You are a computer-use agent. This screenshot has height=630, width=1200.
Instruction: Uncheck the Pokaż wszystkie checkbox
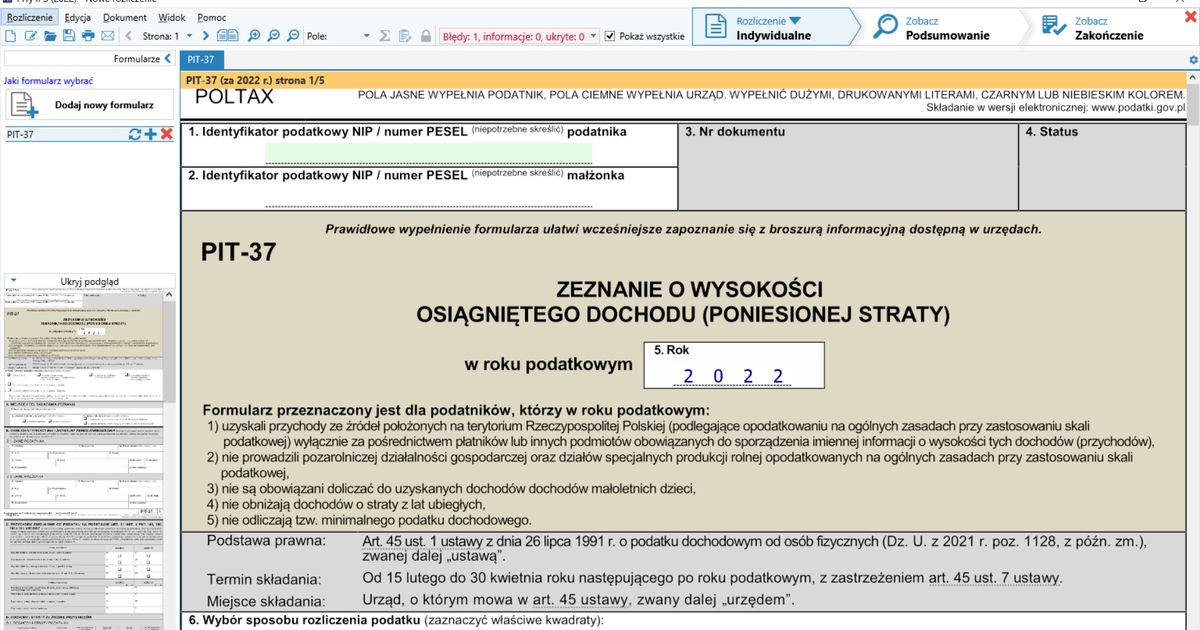[x=610, y=36]
